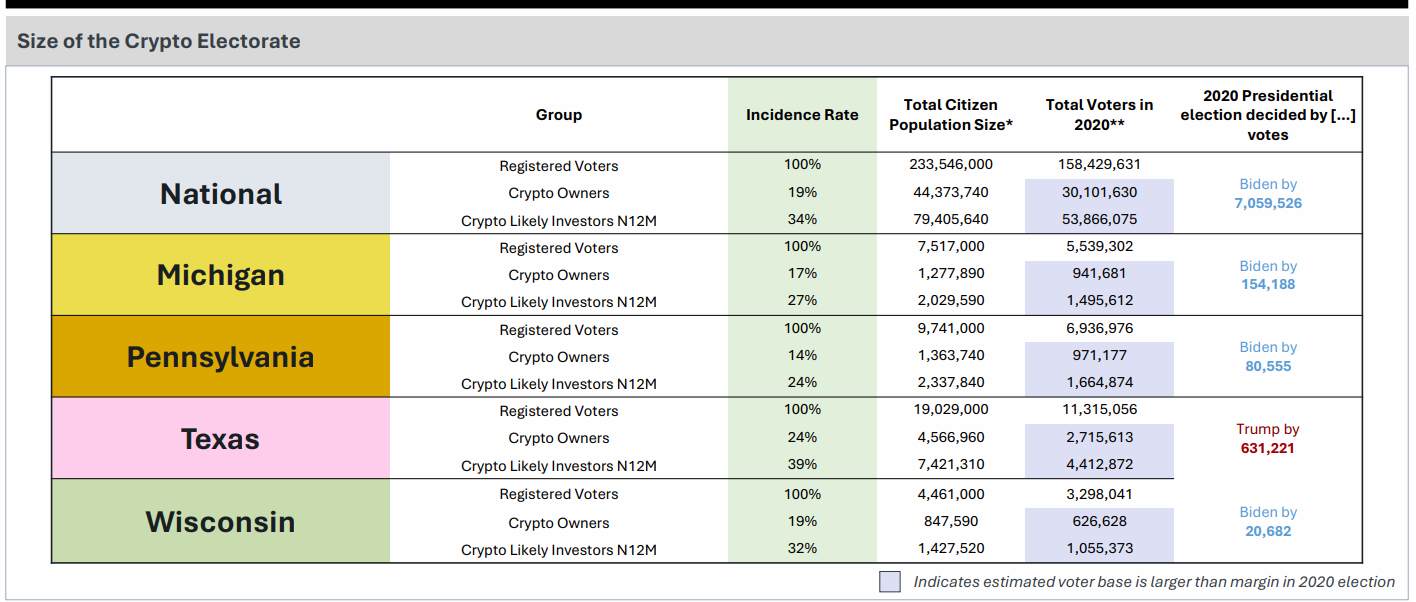Click Pennsylvania likely investors population 2,337,840
This screenshot has width=1416, height=602.
(951, 383)
